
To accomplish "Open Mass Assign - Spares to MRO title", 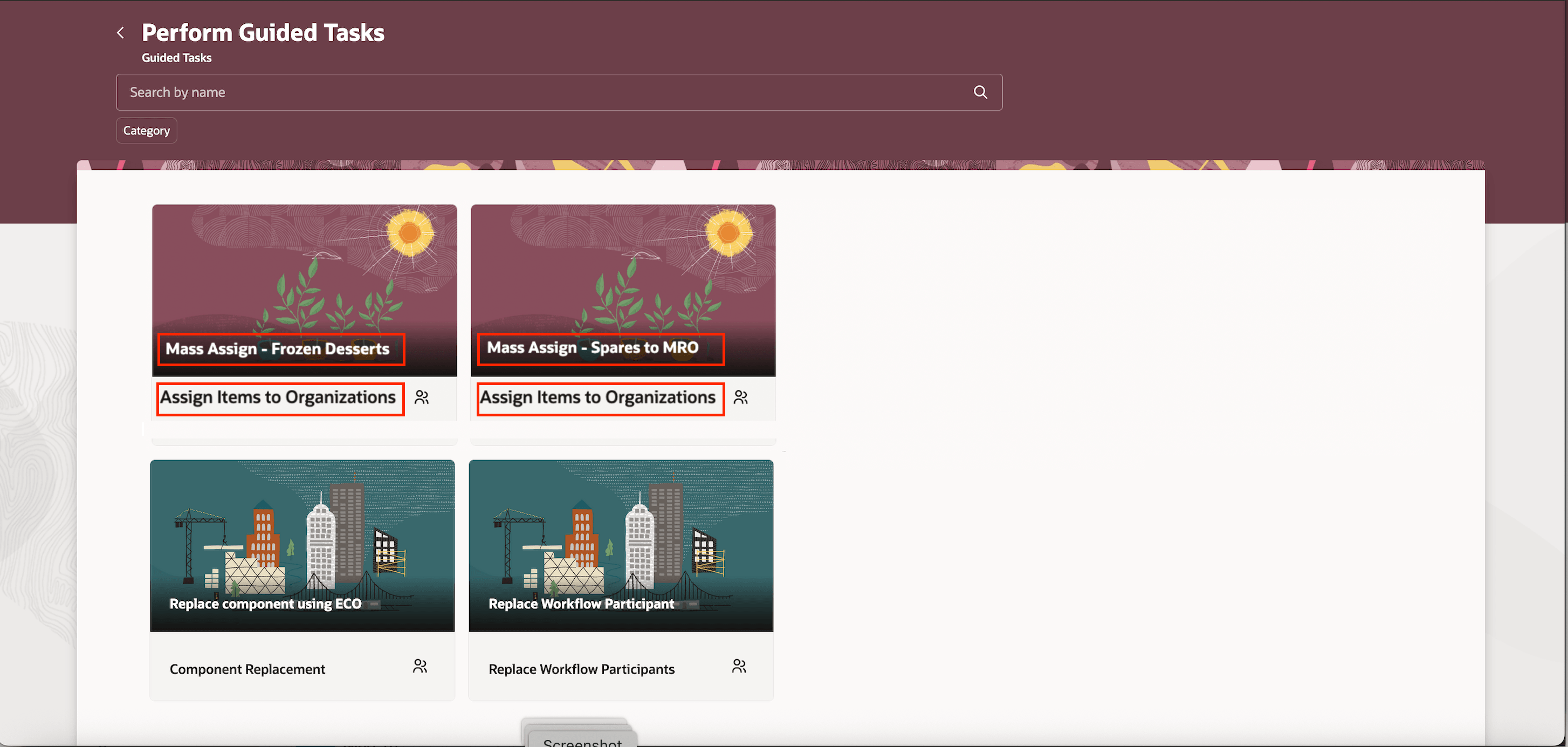I will pos(593,348).
